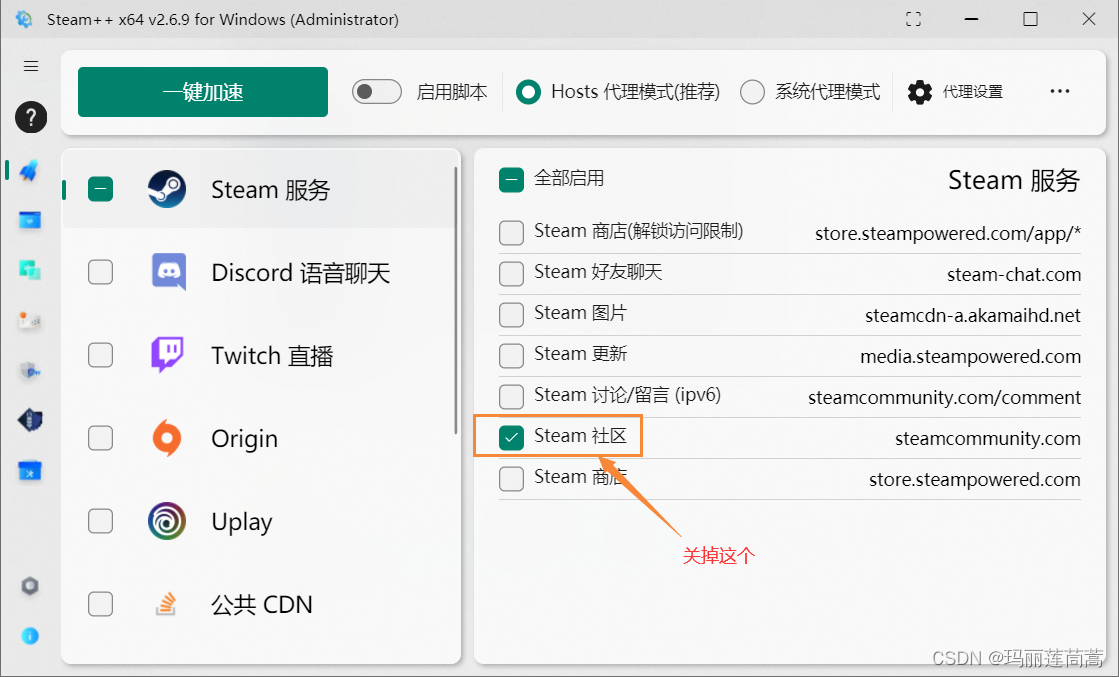This screenshot has height=677, width=1119.
Task: Check Steam 讨论/留言 (ipv6) checkbox
Action: pyautogui.click(x=512, y=397)
